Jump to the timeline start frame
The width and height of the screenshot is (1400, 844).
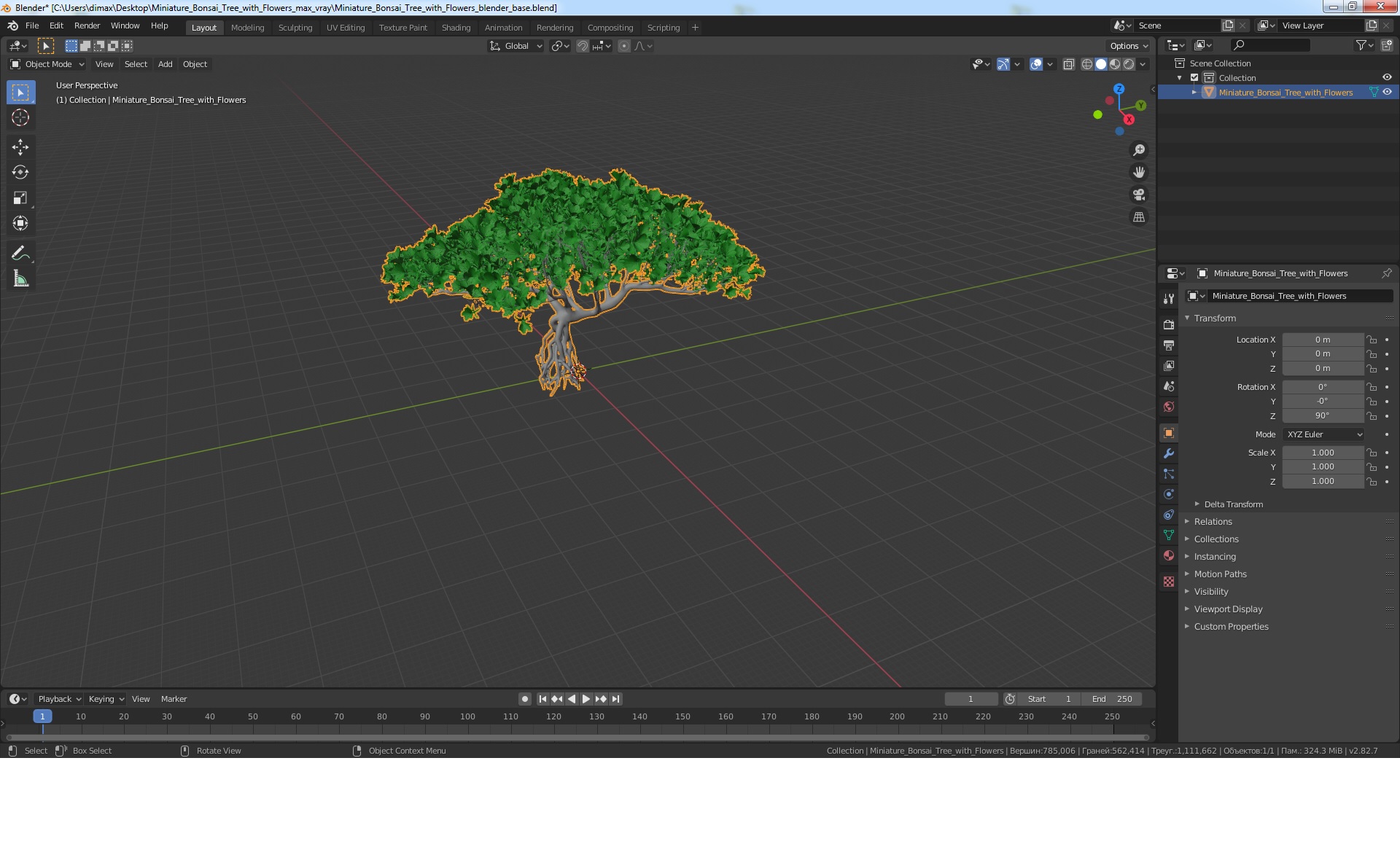point(542,699)
